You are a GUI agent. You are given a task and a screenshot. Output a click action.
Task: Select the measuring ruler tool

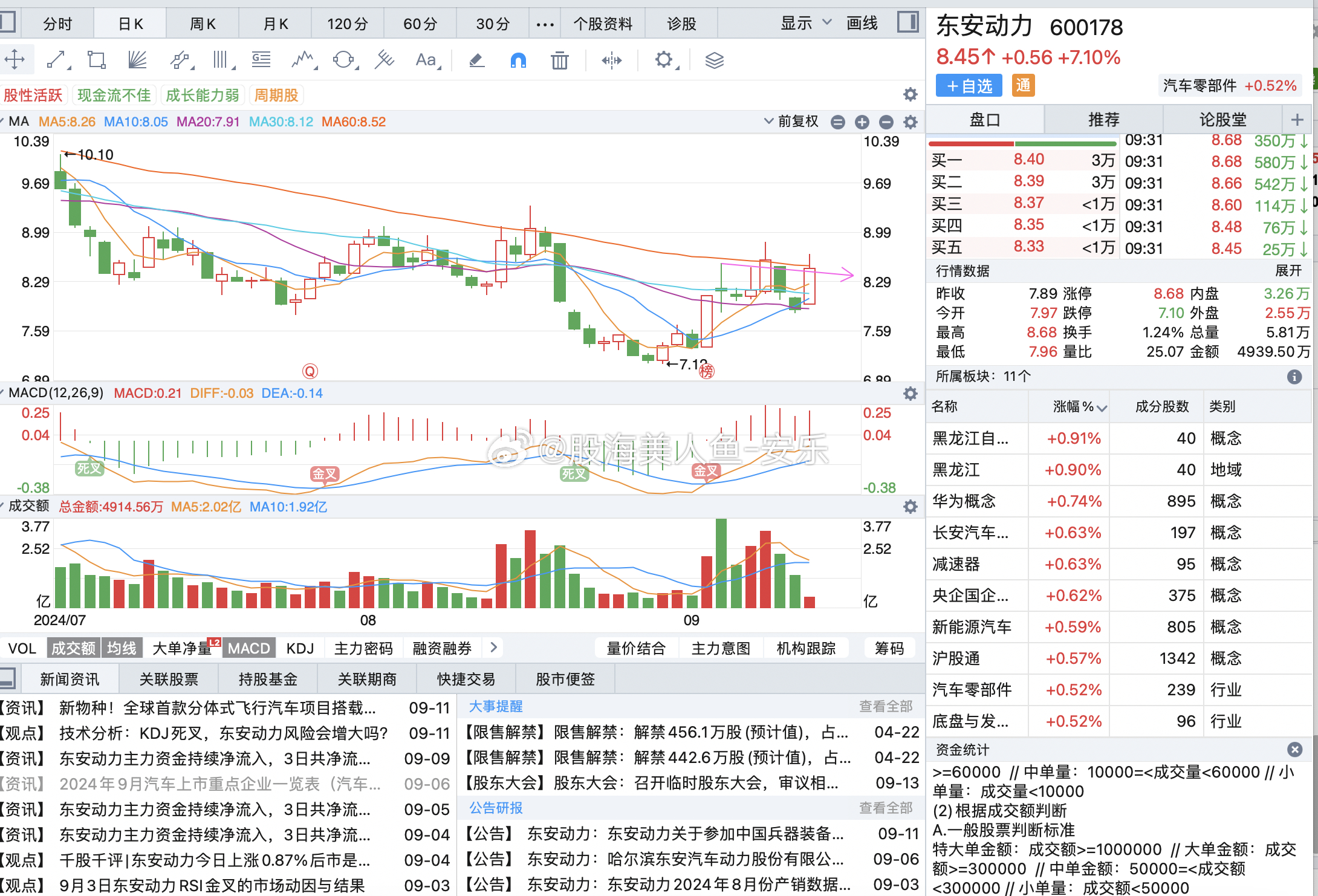[x=385, y=60]
